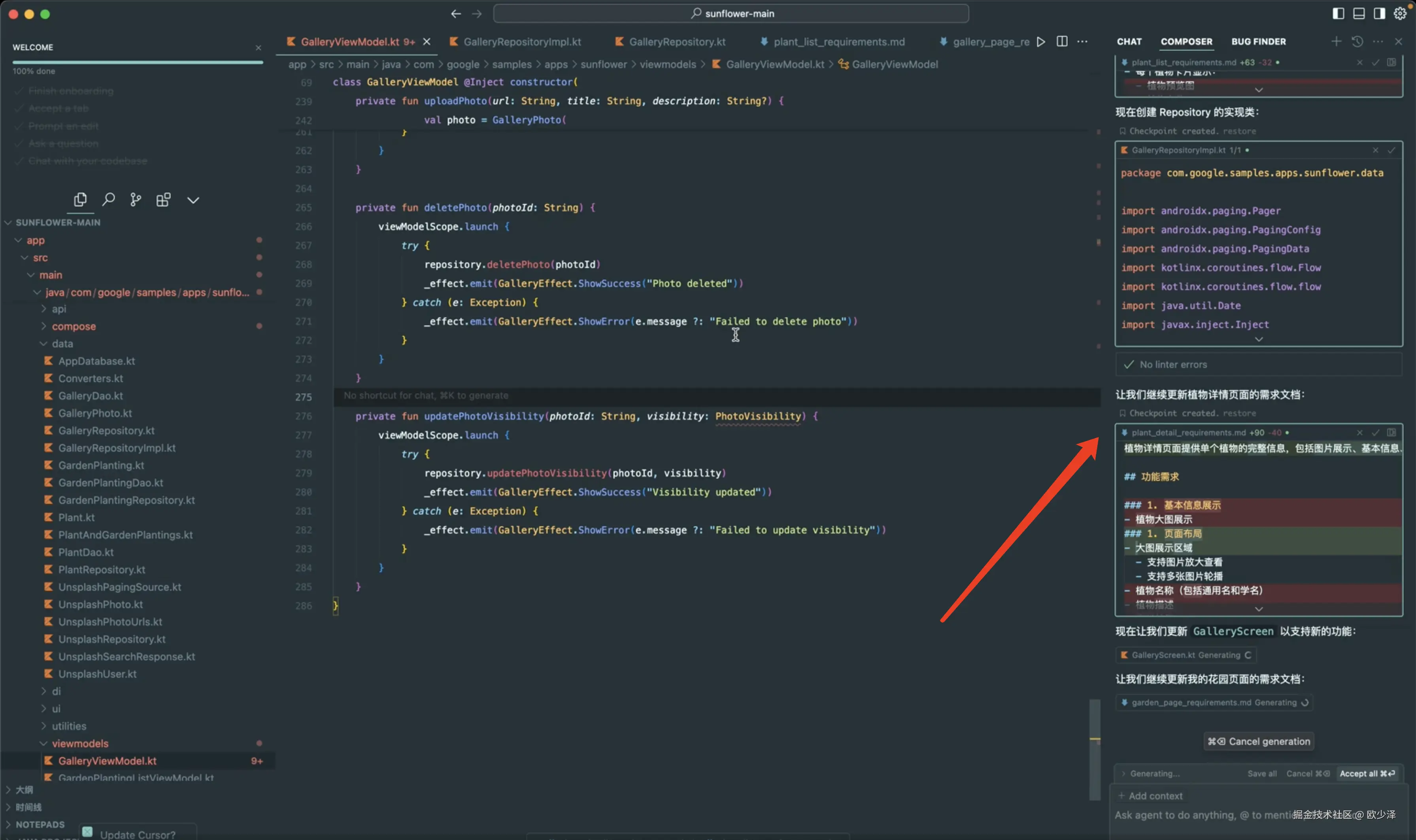The image size is (1416, 840).
Task: Open the gallery_page_re editor tab
Action: pyautogui.click(x=985, y=42)
